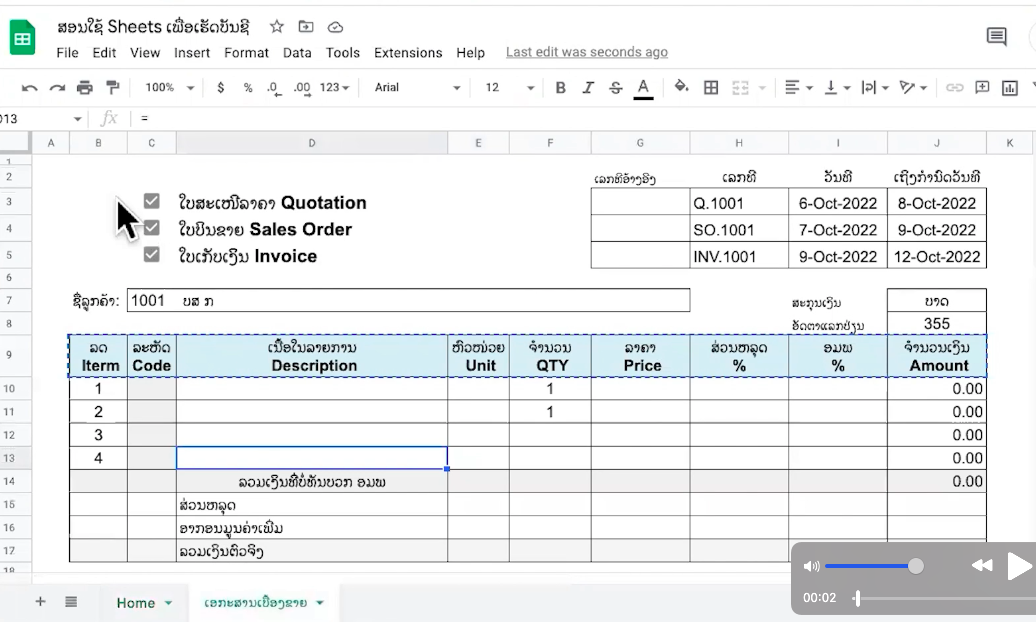Uncheck the Quotation checkbox
Image resolution: width=1036 pixels, height=622 pixels.
pyautogui.click(x=151, y=201)
